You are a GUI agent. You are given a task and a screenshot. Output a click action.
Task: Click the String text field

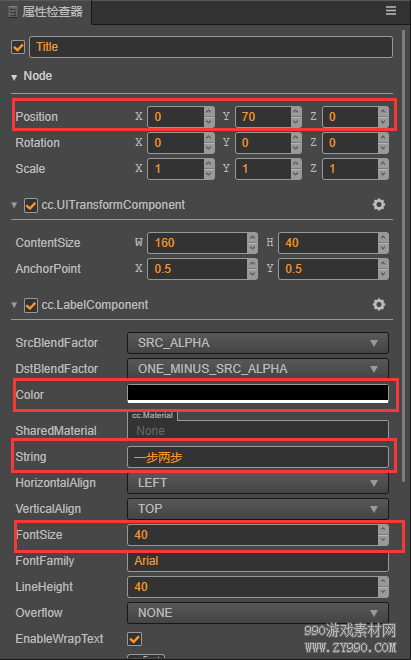[258, 457]
